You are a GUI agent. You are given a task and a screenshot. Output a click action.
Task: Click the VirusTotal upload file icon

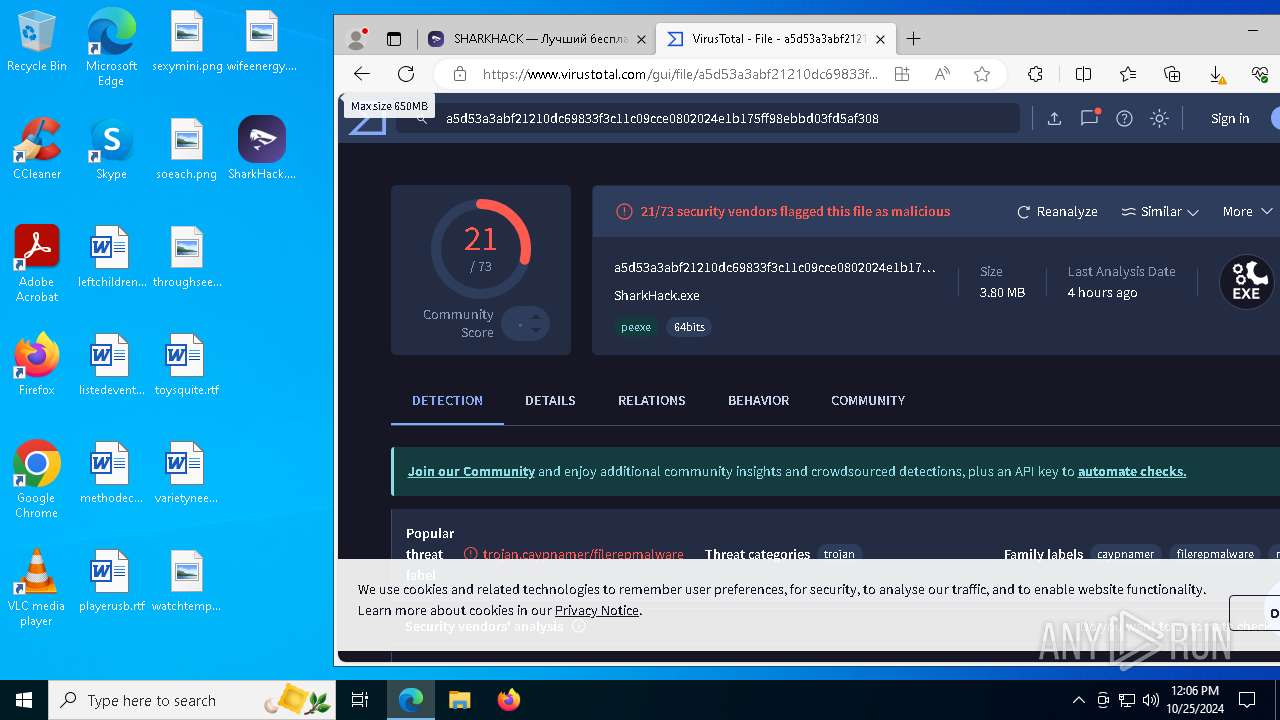pos(1054,118)
